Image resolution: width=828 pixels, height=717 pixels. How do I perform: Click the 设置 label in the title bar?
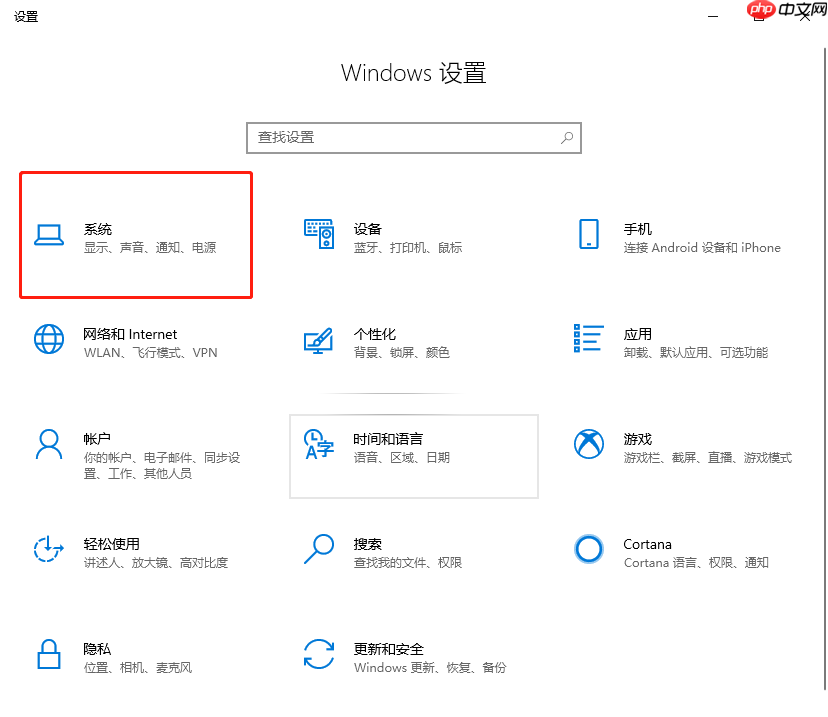click(26, 16)
